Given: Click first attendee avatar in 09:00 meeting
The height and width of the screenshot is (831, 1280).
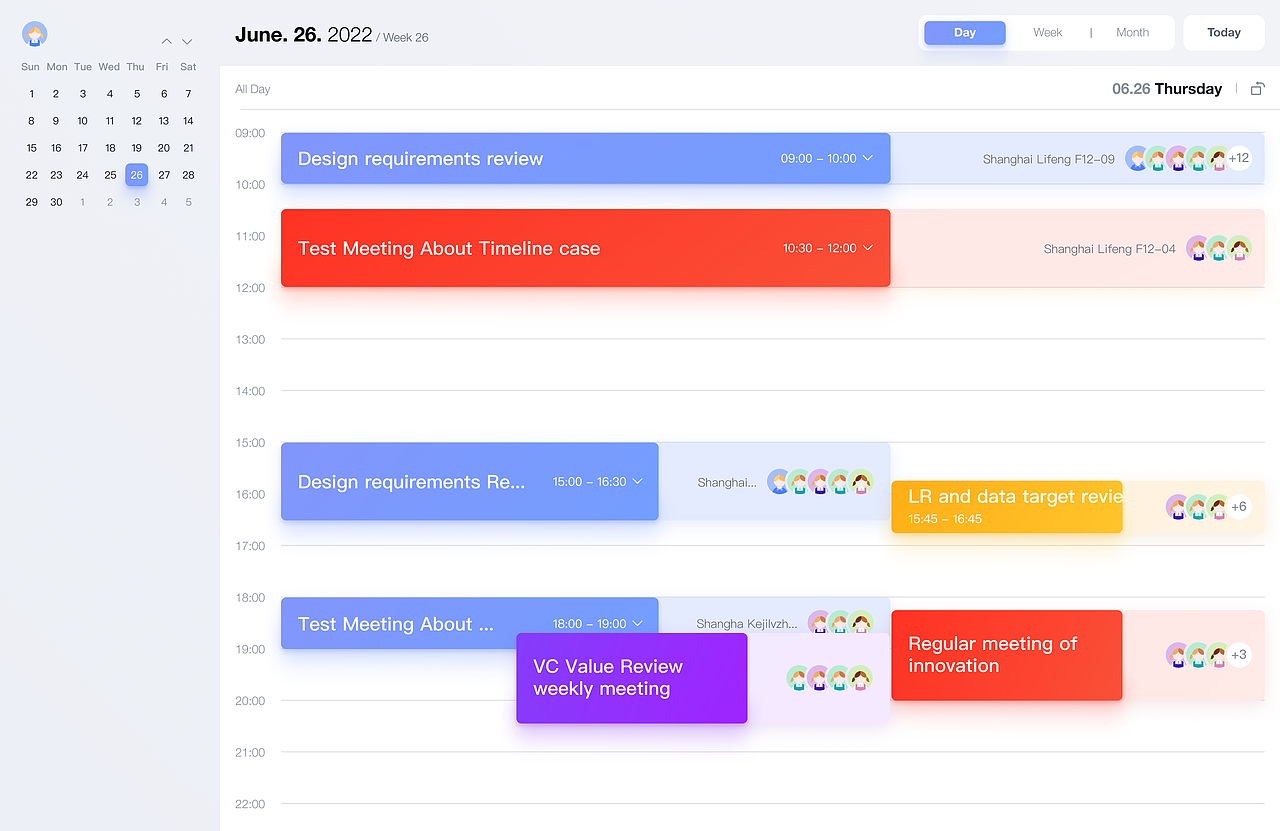Looking at the screenshot, I should coord(1137,158).
